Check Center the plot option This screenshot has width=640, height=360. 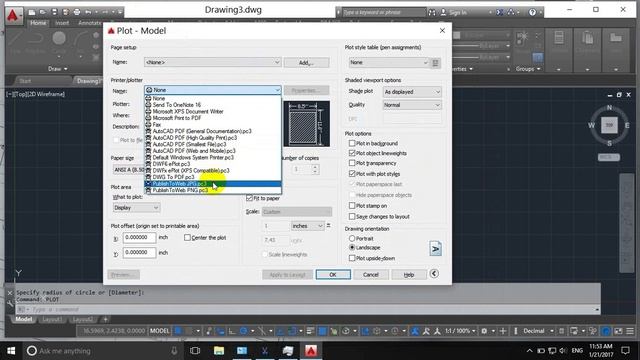pos(187,238)
